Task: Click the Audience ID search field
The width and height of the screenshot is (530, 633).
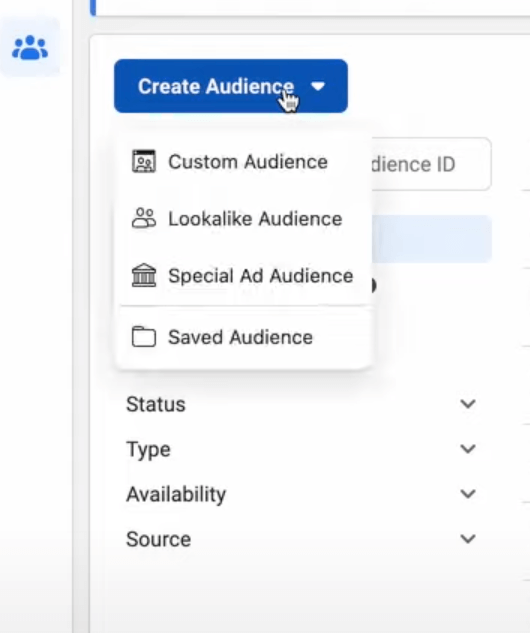Action: pyautogui.click(x=430, y=164)
